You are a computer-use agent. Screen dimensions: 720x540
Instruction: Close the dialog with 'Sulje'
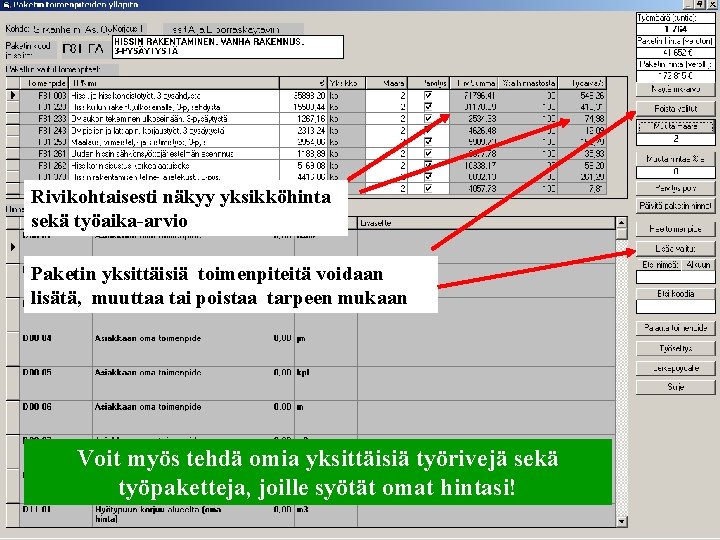coord(675,387)
